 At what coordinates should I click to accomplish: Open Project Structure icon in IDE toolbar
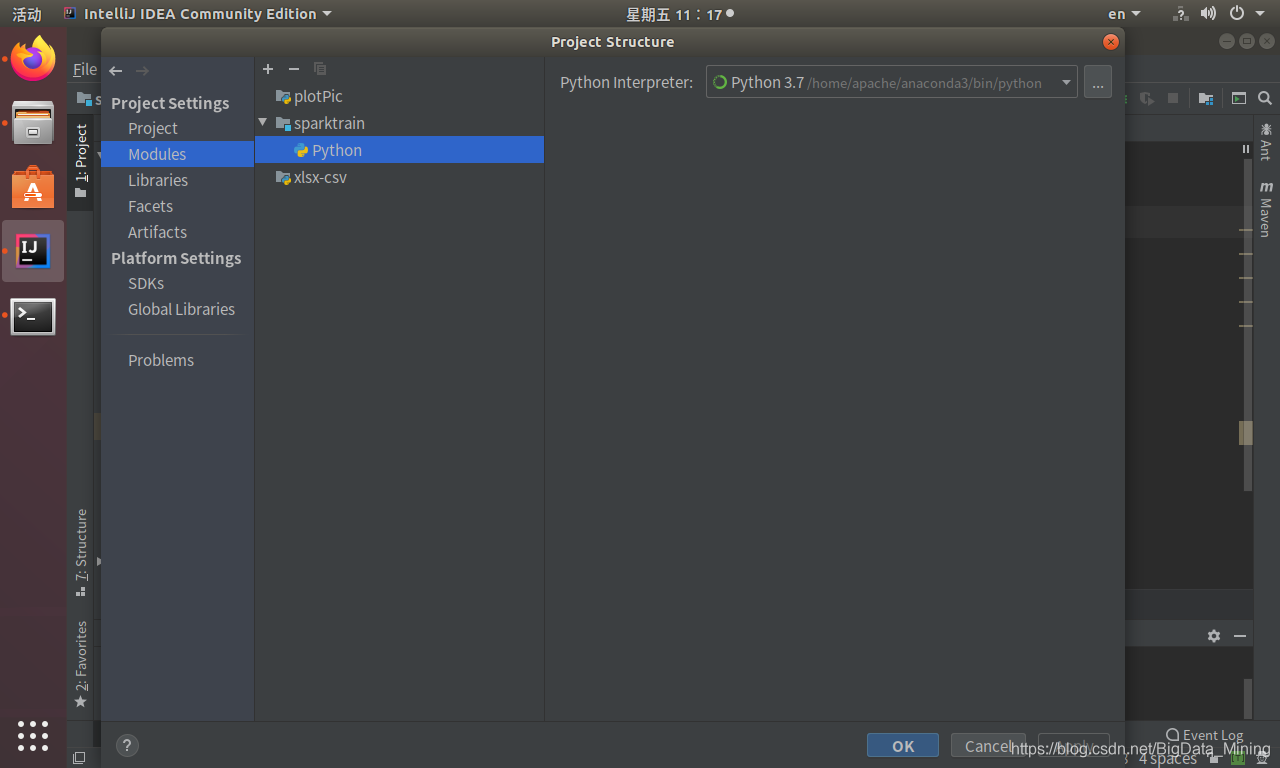click(1206, 98)
